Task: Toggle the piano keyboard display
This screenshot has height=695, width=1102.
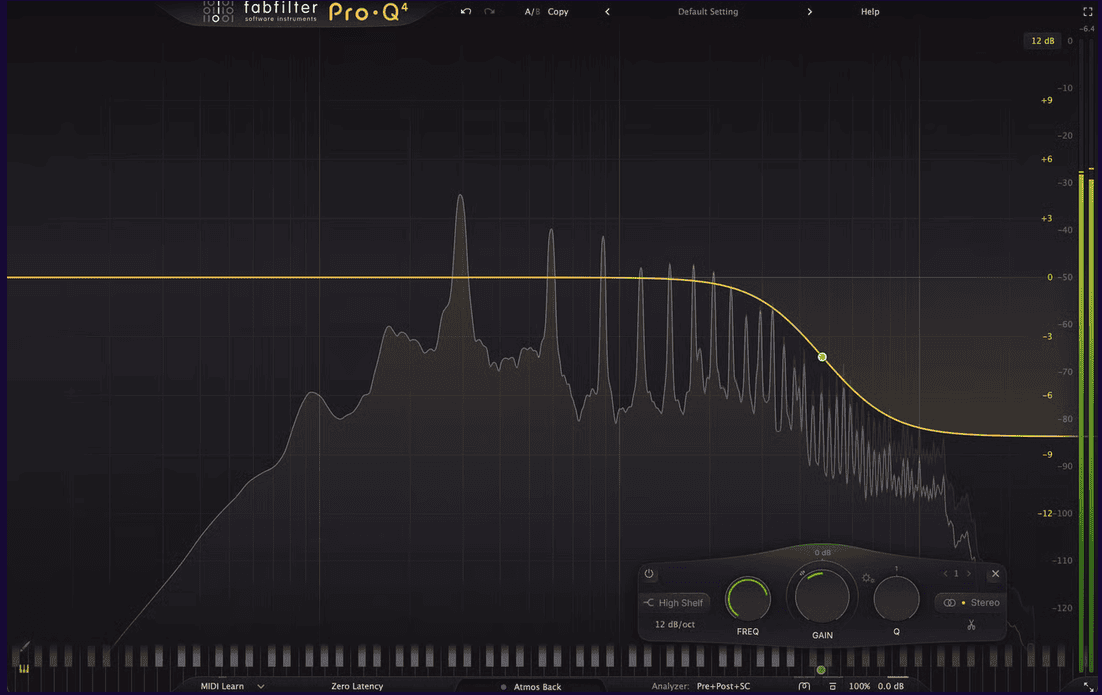Action: tap(24, 668)
